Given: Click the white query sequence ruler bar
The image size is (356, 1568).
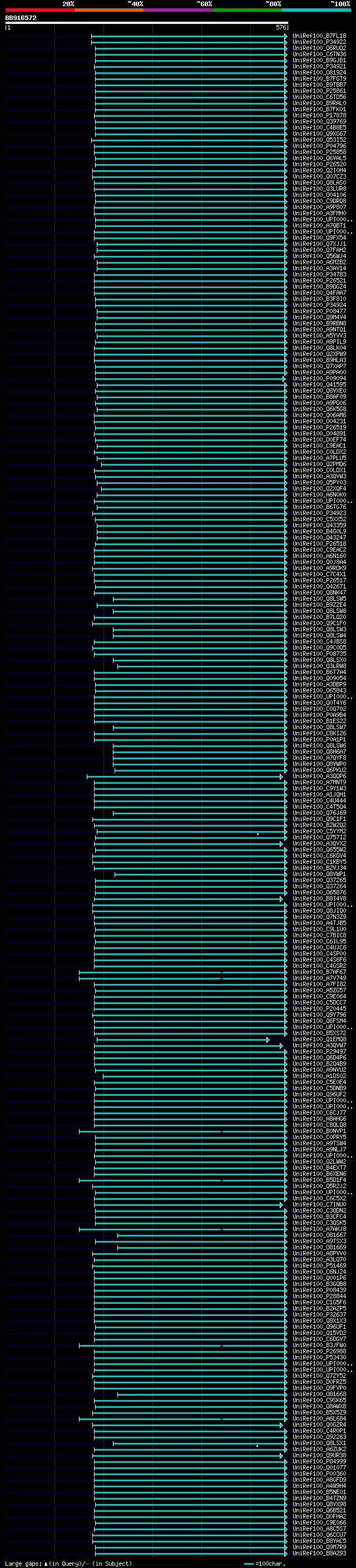Looking at the screenshot, I should [147, 23].
